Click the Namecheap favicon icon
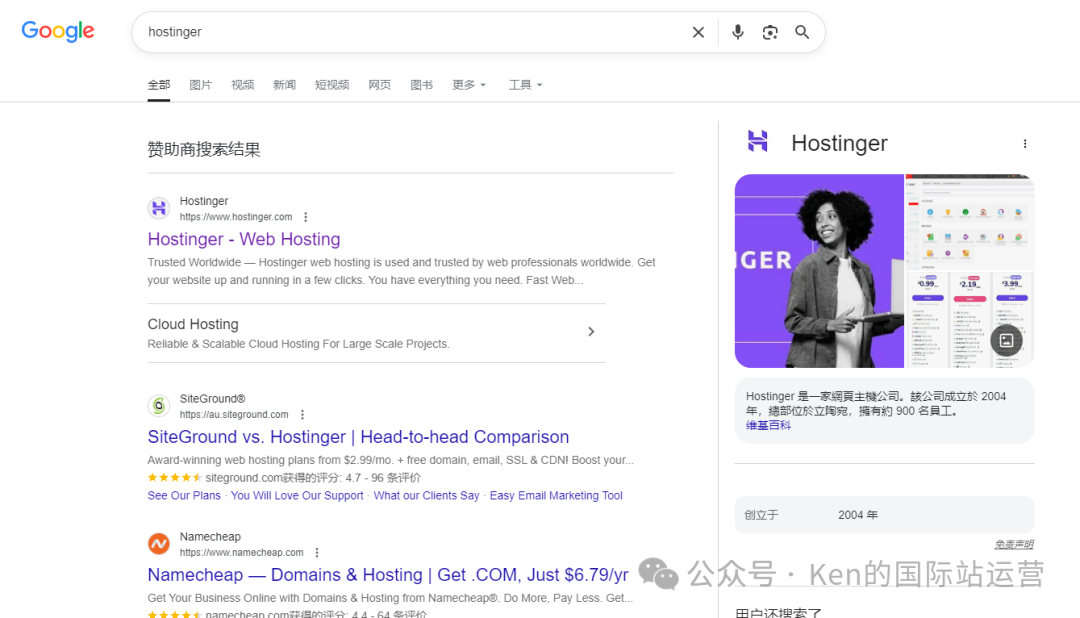Image resolution: width=1080 pixels, height=618 pixels. (159, 544)
